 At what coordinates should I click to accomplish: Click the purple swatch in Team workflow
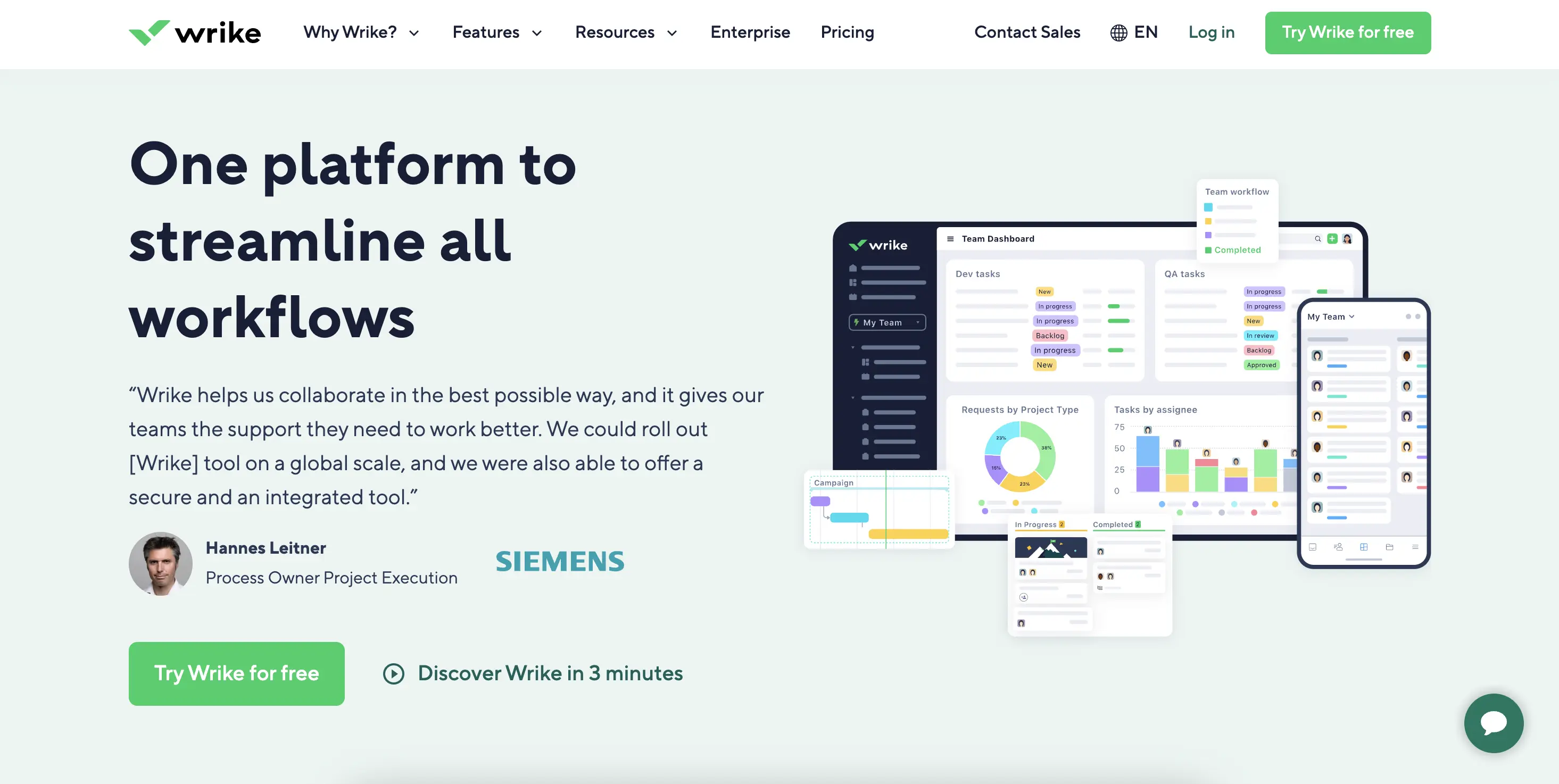click(1208, 235)
